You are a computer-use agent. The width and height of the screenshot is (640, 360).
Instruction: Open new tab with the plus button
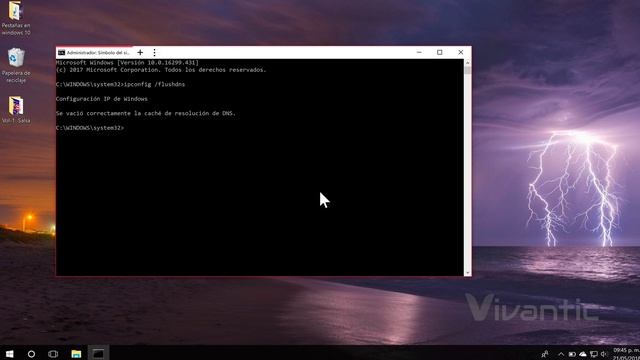140,52
